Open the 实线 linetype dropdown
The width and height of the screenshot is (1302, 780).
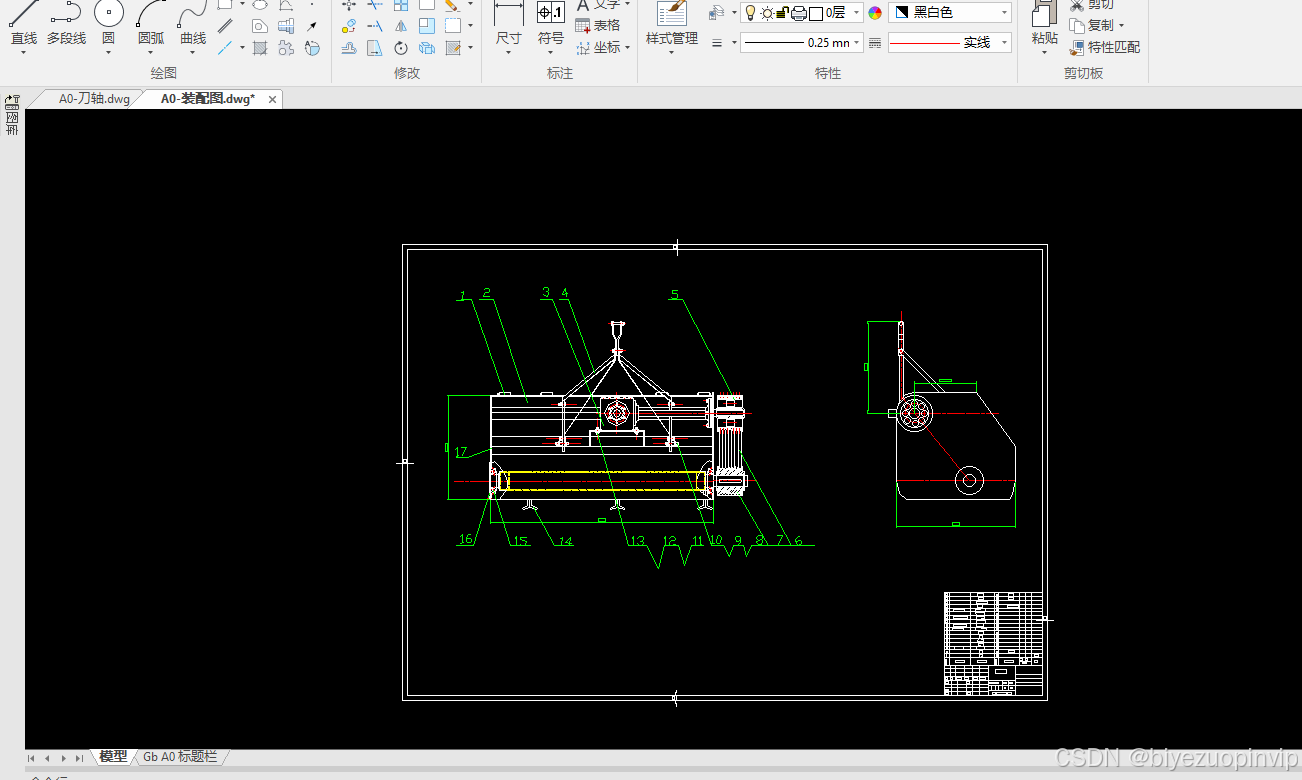pyautogui.click(x=950, y=43)
